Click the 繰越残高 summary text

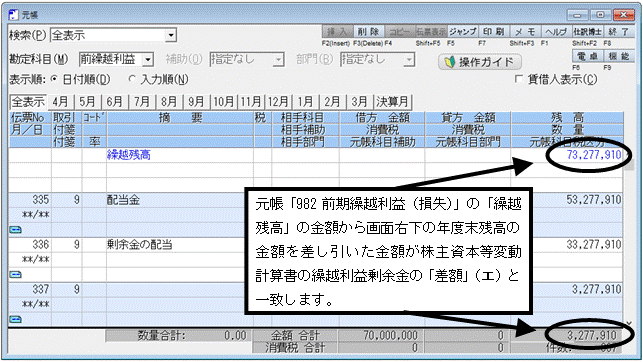(129, 155)
